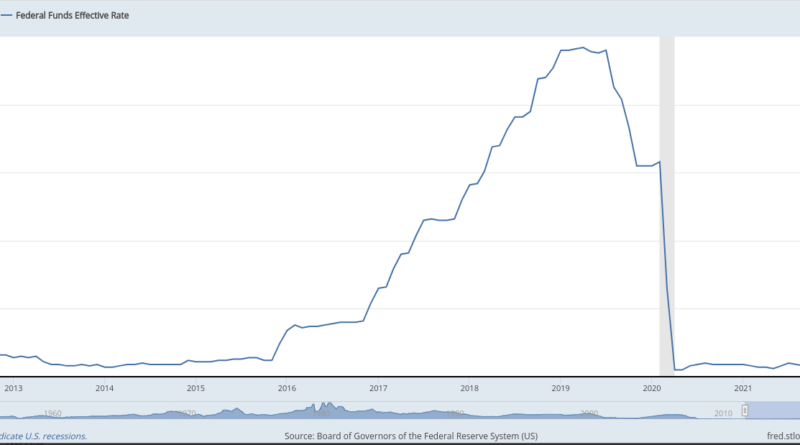Viewport: 800px width, 445px height.
Task: Click the 2016 x-axis year label
Action: click(x=286, y=389)
